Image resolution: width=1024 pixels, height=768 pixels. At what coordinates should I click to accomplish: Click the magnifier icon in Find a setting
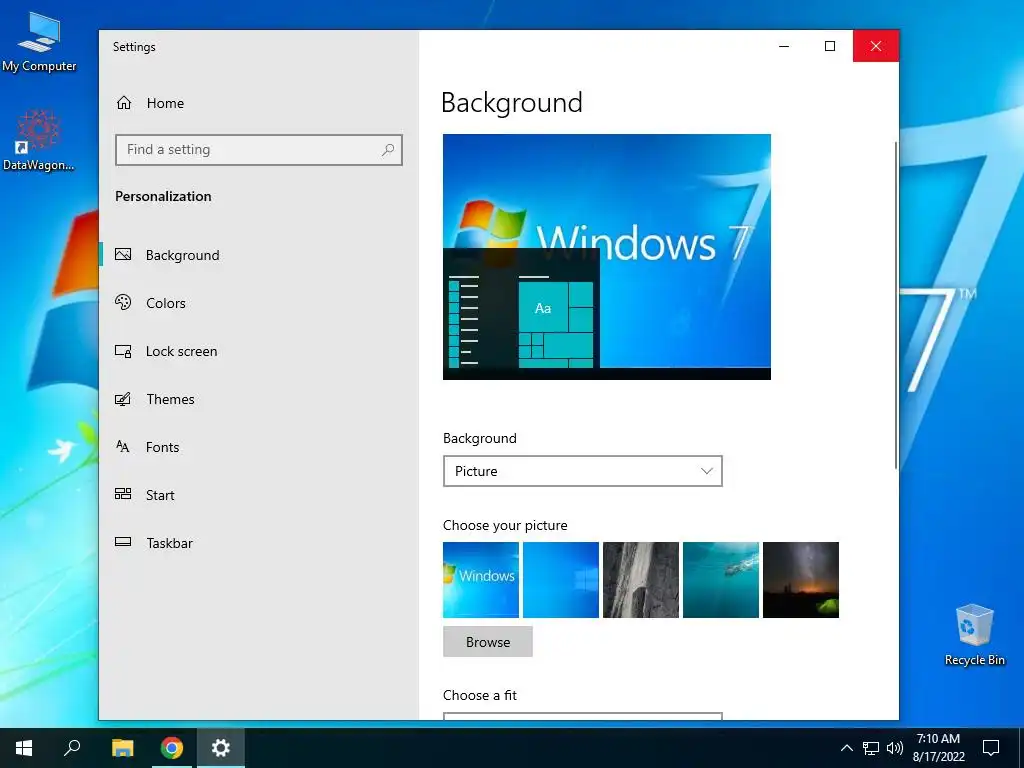pyautogui.click(x=388, y=150)
